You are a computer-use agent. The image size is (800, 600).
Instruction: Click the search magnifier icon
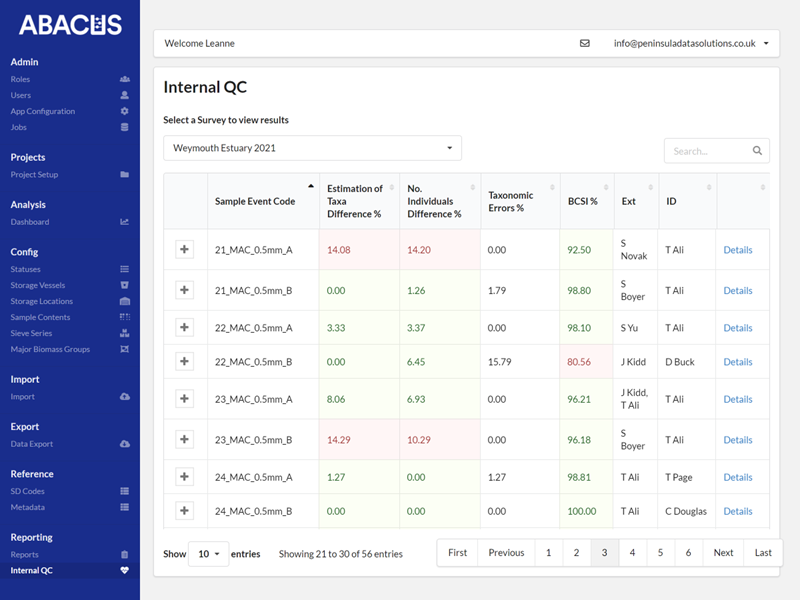(758, 151)
